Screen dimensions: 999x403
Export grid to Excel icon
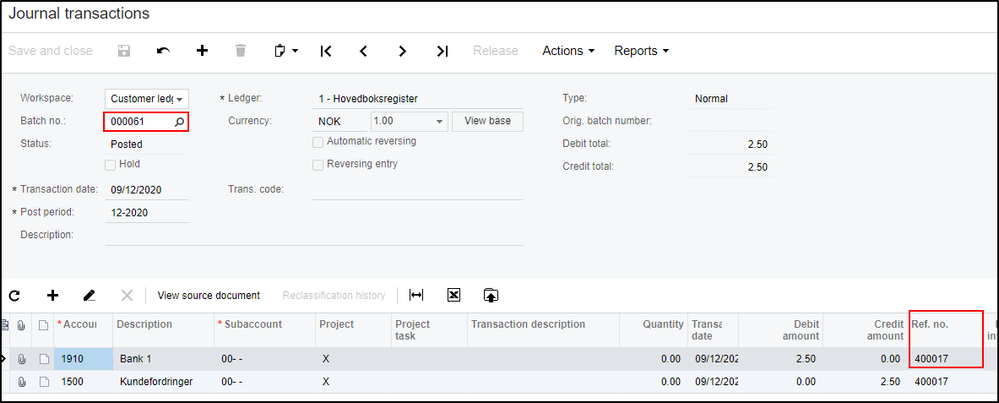pyautogui.click(x=453, y=295)
